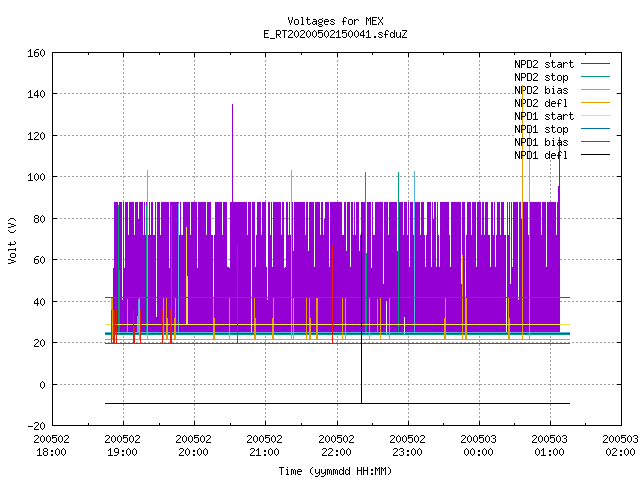Click the file name E_RT20200502150041.sfduZ
640x480 pixels.
[x=335, y=34]
